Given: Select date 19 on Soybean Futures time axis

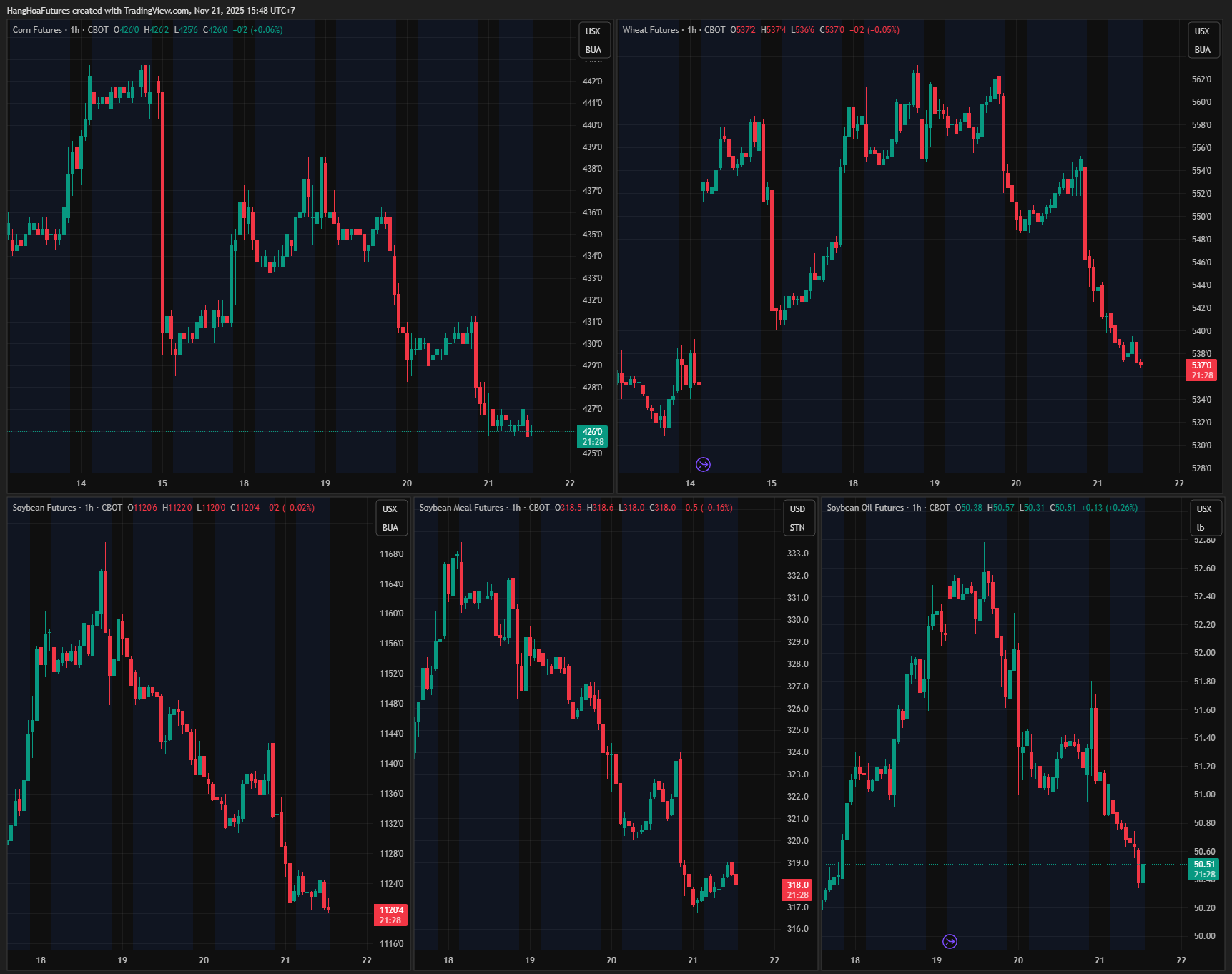Looking at the screenshot, I should pos(122,960).
